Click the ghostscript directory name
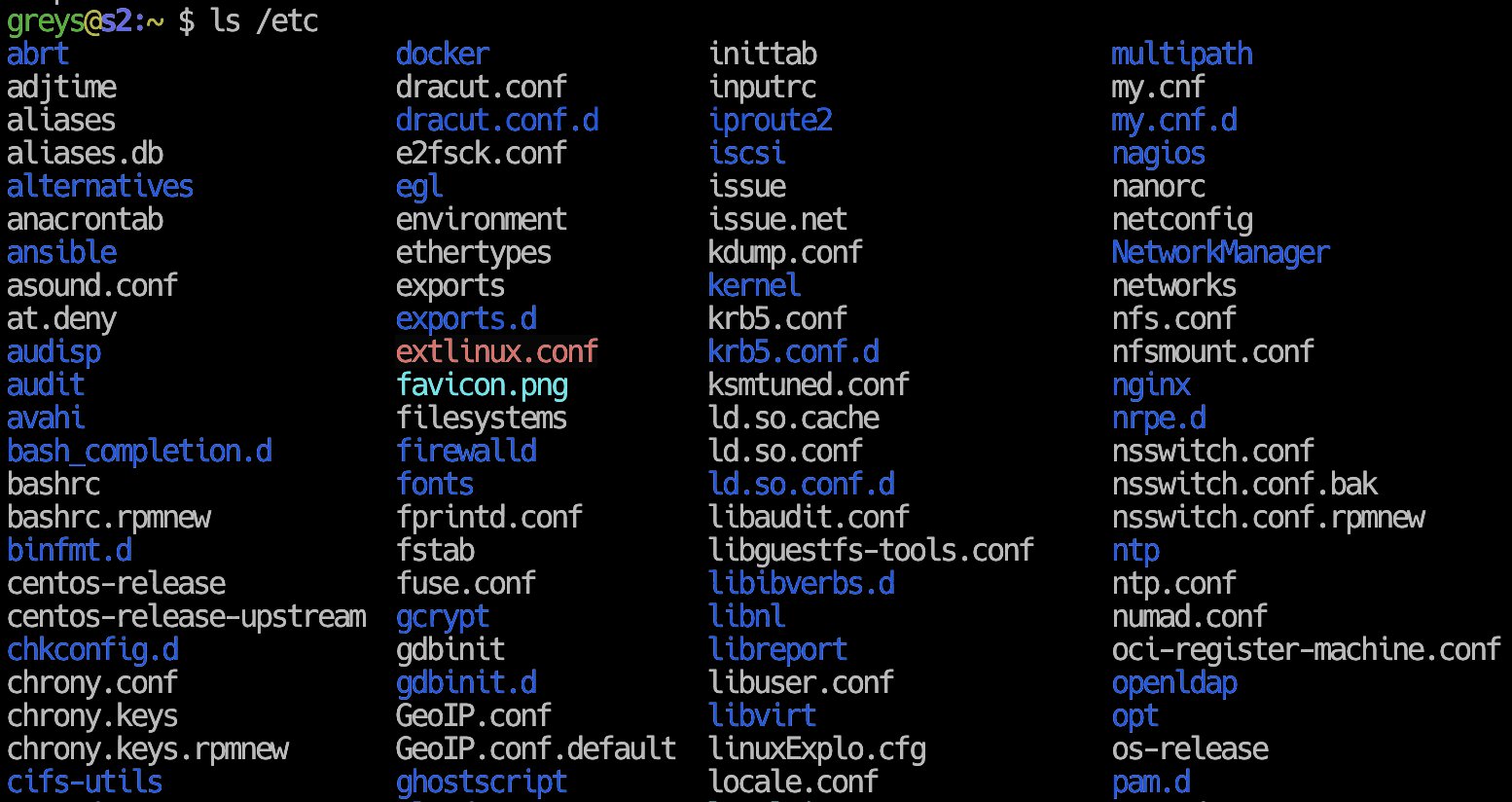1512x802 pixels. [x=482, y=783]
